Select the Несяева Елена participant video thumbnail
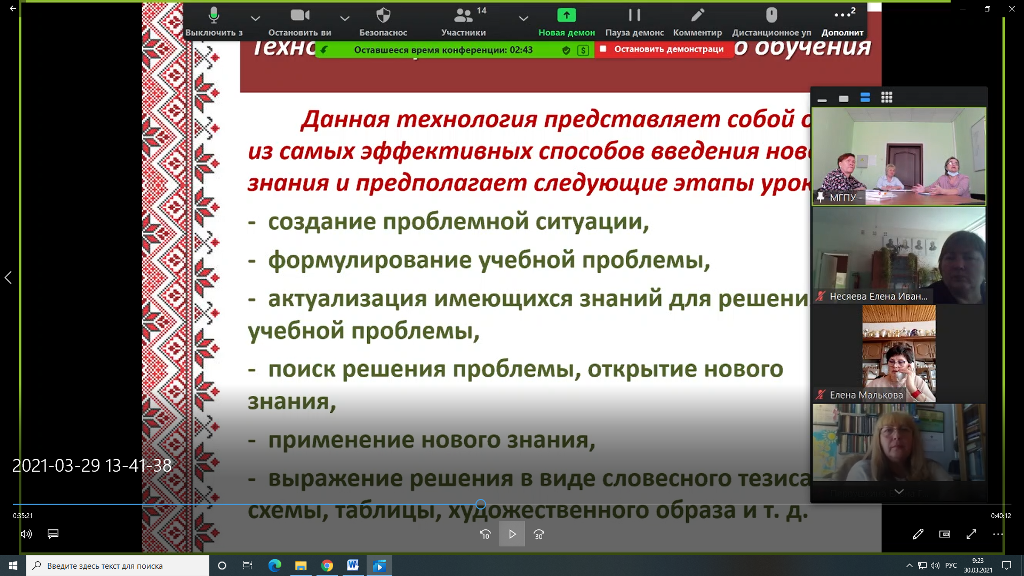 [x=898, y=255]
